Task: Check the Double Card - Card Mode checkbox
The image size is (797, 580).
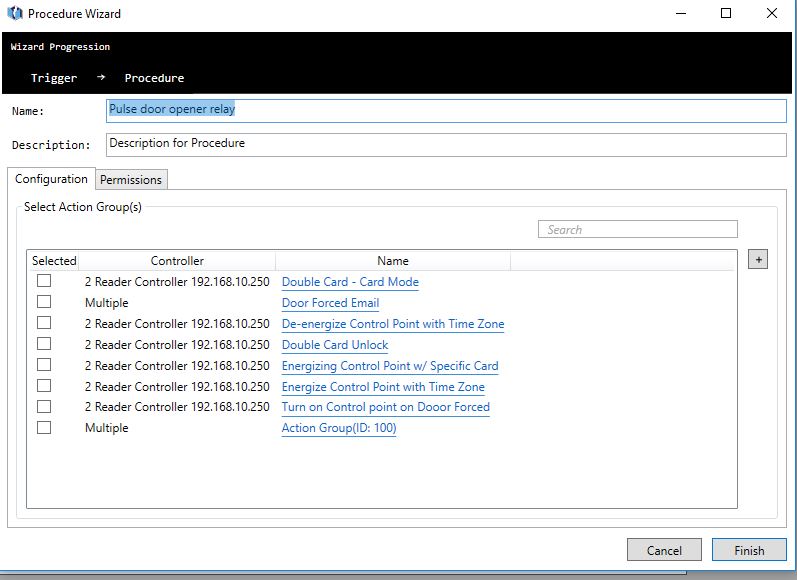Action: point(44,281)
